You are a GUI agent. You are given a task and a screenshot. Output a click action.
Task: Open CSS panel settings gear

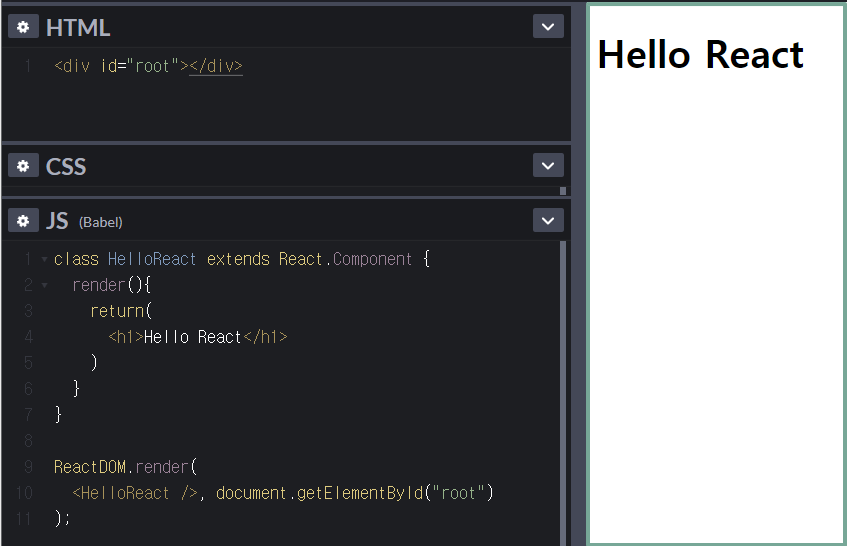pos(23,166)
